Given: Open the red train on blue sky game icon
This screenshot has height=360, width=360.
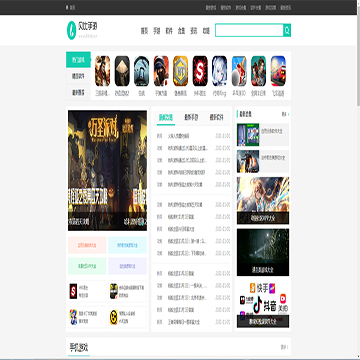Looking at the screenshot, I should click(278, 71).
